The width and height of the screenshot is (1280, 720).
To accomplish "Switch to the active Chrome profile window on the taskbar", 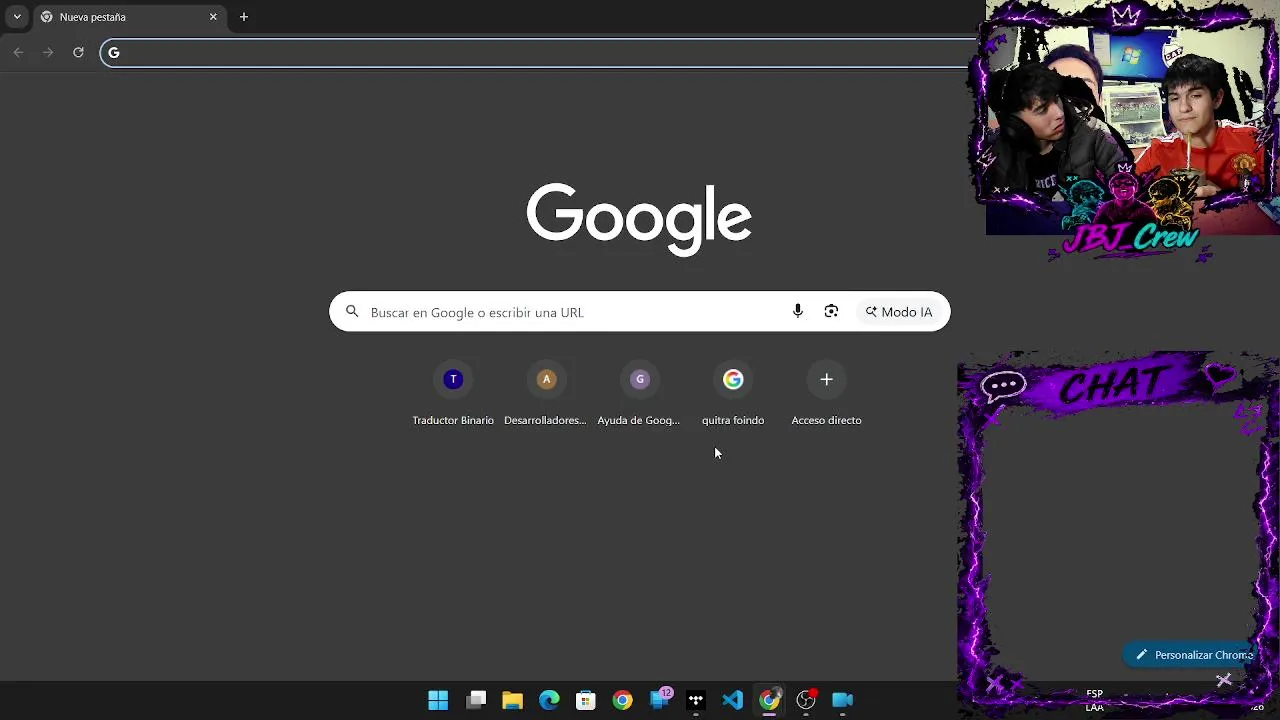I will [x=769, y=700].
